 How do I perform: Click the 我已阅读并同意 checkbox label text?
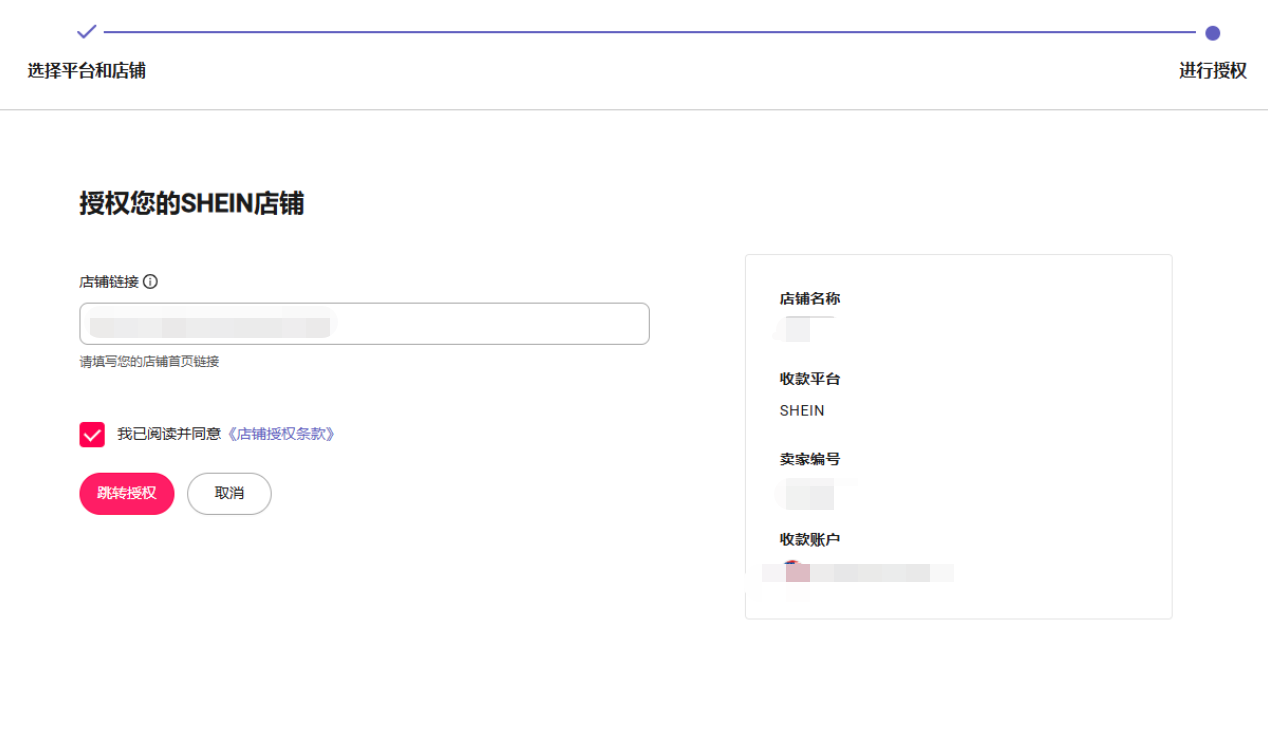pos(169,434)
